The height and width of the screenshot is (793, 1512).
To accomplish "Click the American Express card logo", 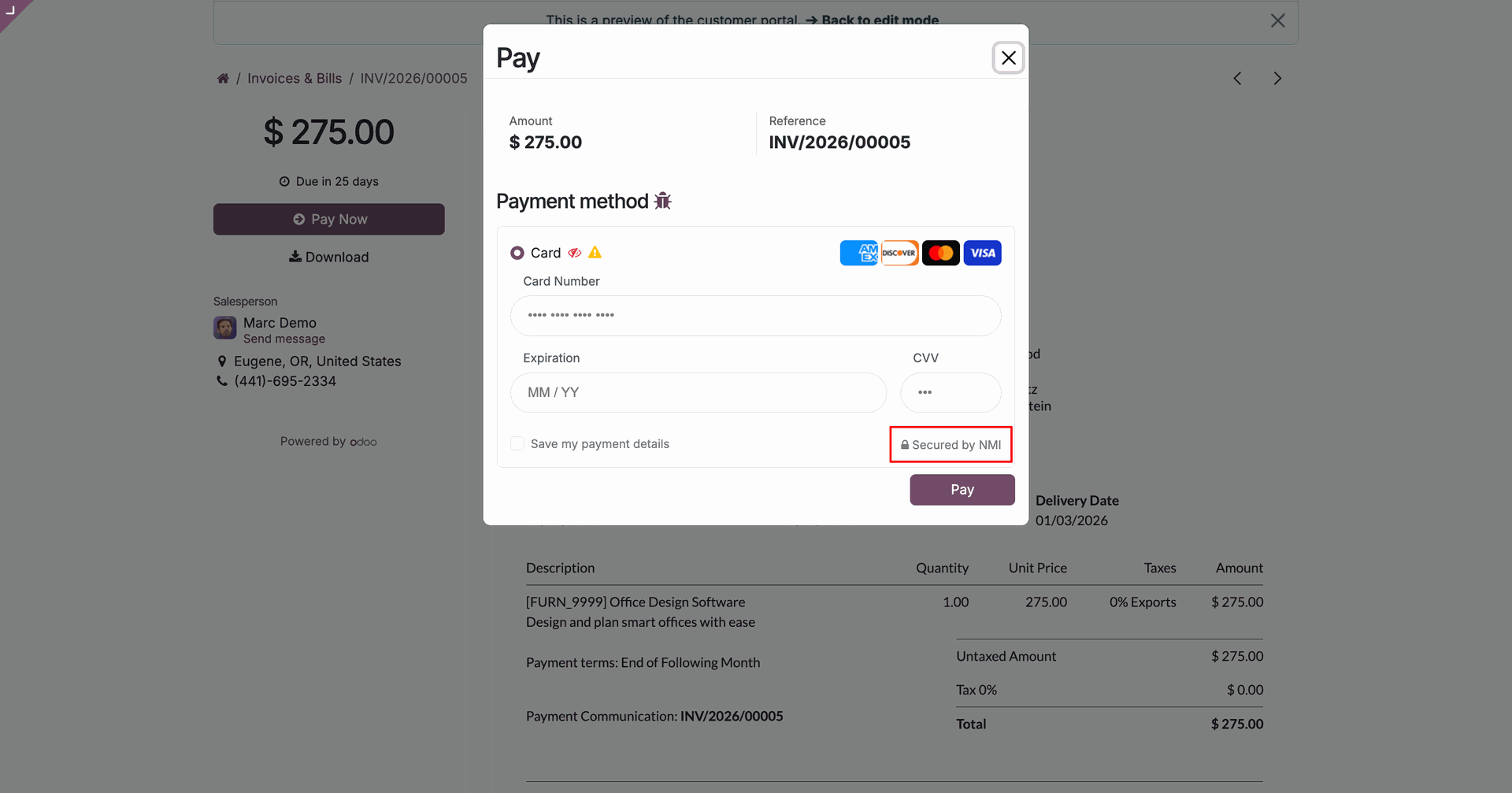I will (x=858, y=253).
